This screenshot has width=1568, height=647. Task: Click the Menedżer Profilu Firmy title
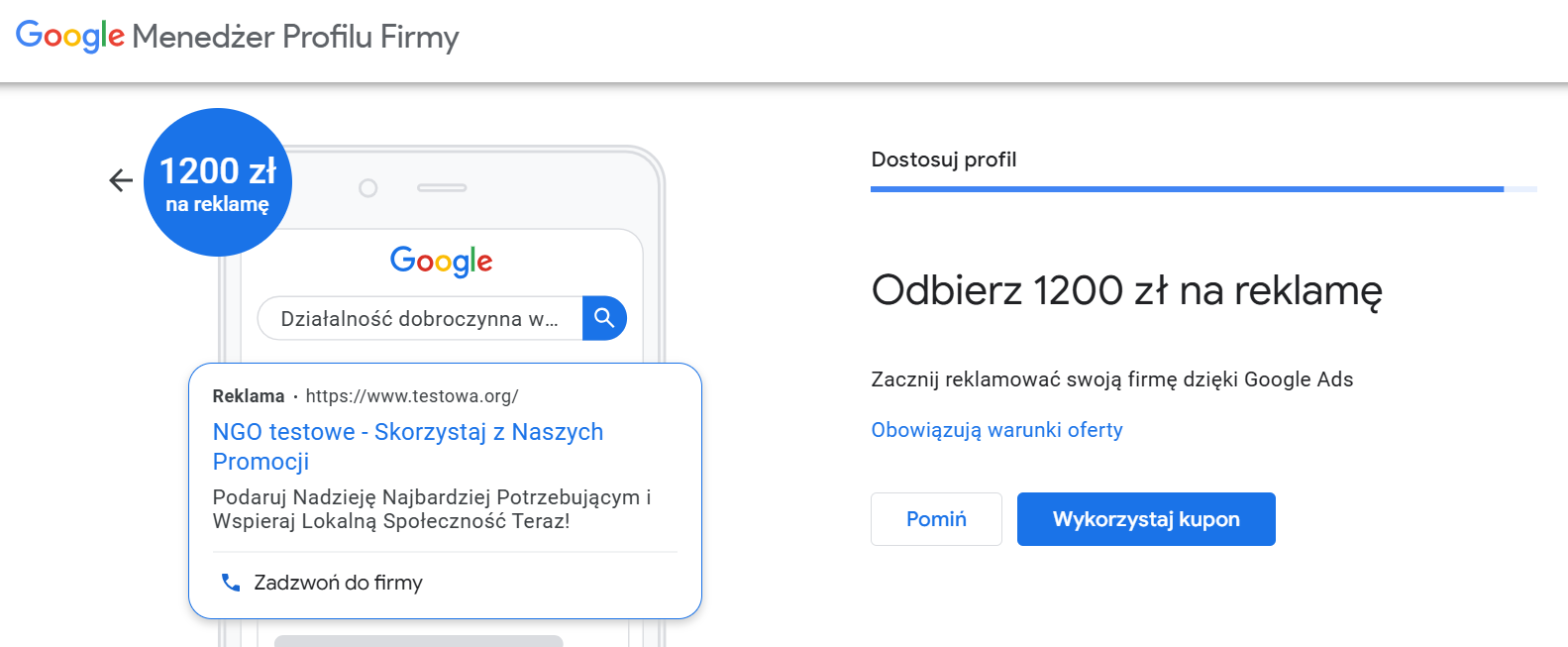click(295, 37)
